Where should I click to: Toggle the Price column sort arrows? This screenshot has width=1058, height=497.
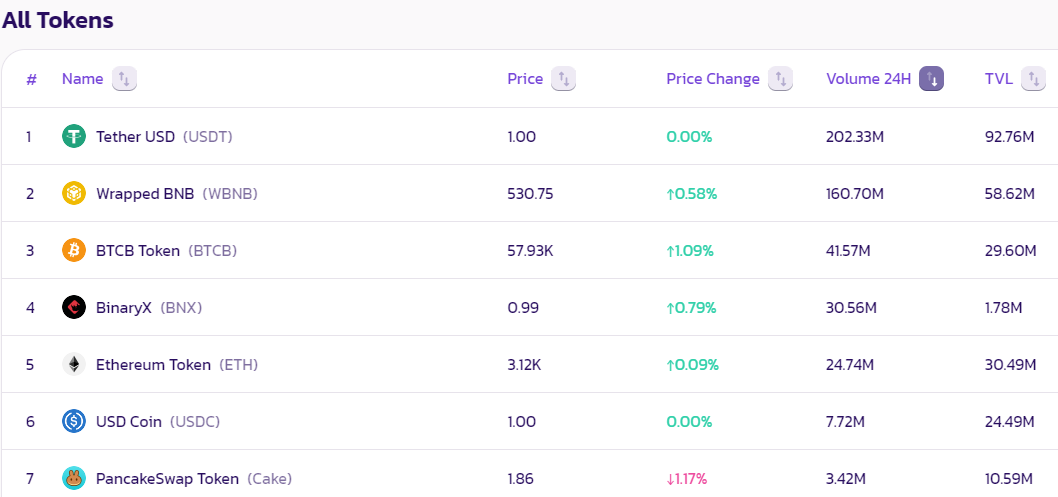tap(564, 79)
